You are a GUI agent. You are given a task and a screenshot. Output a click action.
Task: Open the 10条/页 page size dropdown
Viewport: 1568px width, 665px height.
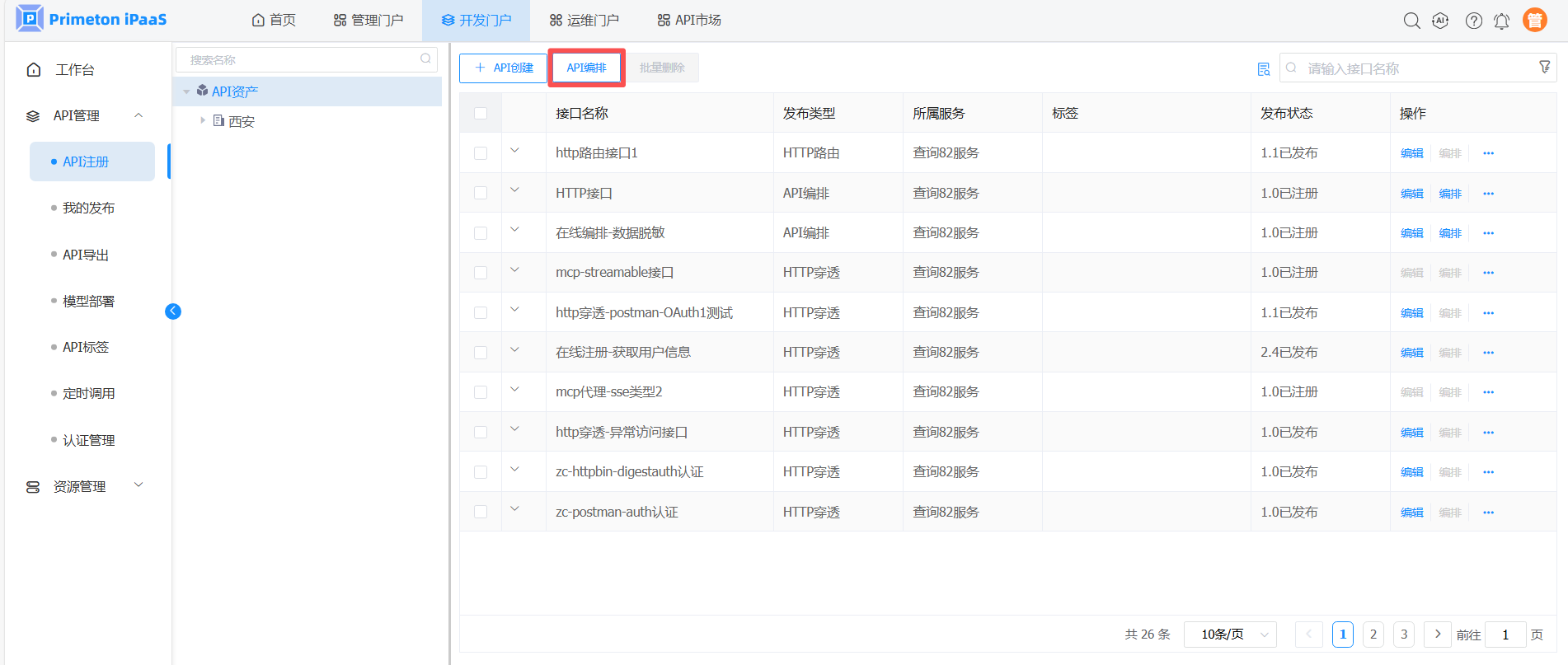pyautogui.click(x=1229, y=635)
